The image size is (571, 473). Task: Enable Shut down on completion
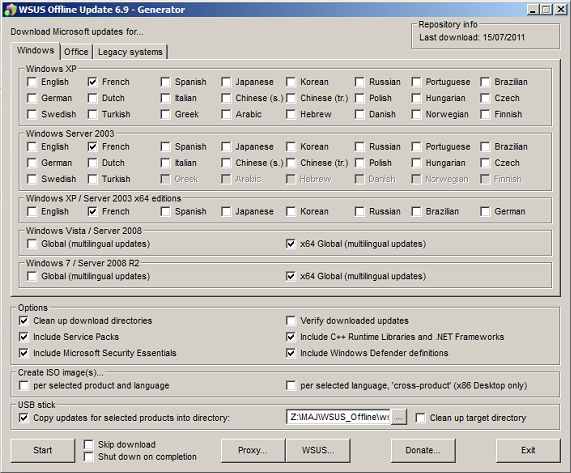coord(88,457)
